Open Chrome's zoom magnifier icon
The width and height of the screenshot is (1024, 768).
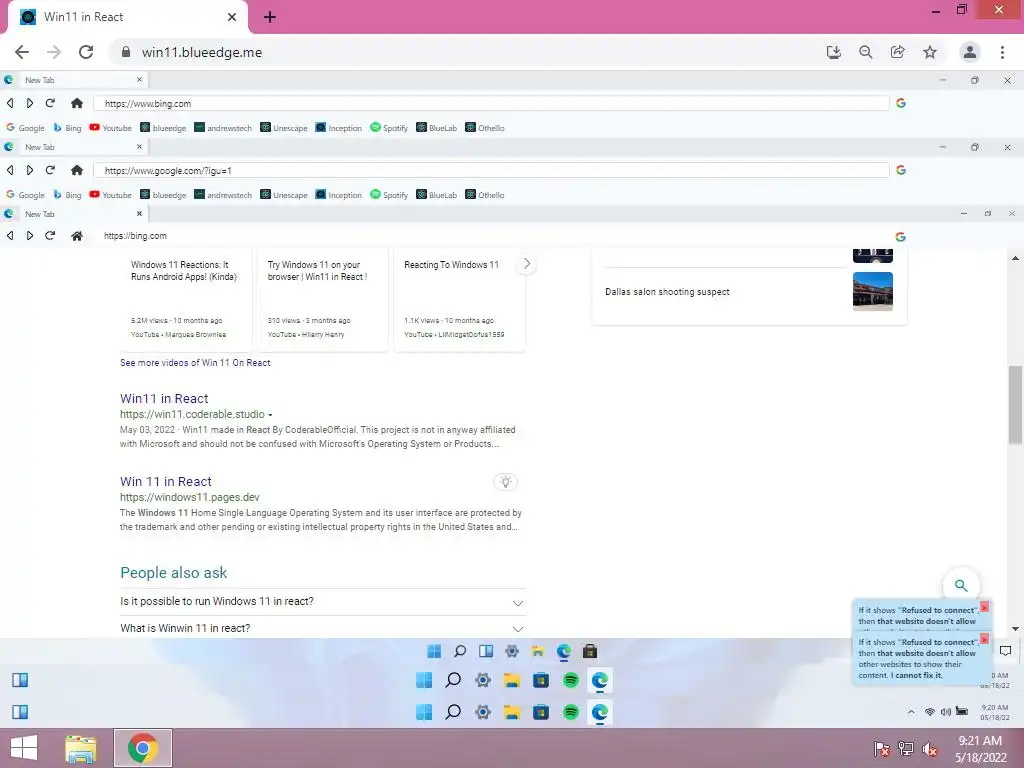click(x=865, y=52)
